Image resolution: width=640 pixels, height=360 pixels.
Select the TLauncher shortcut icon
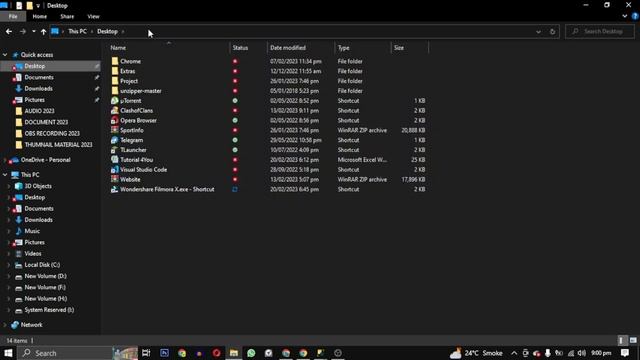click(x=115, y=150)
